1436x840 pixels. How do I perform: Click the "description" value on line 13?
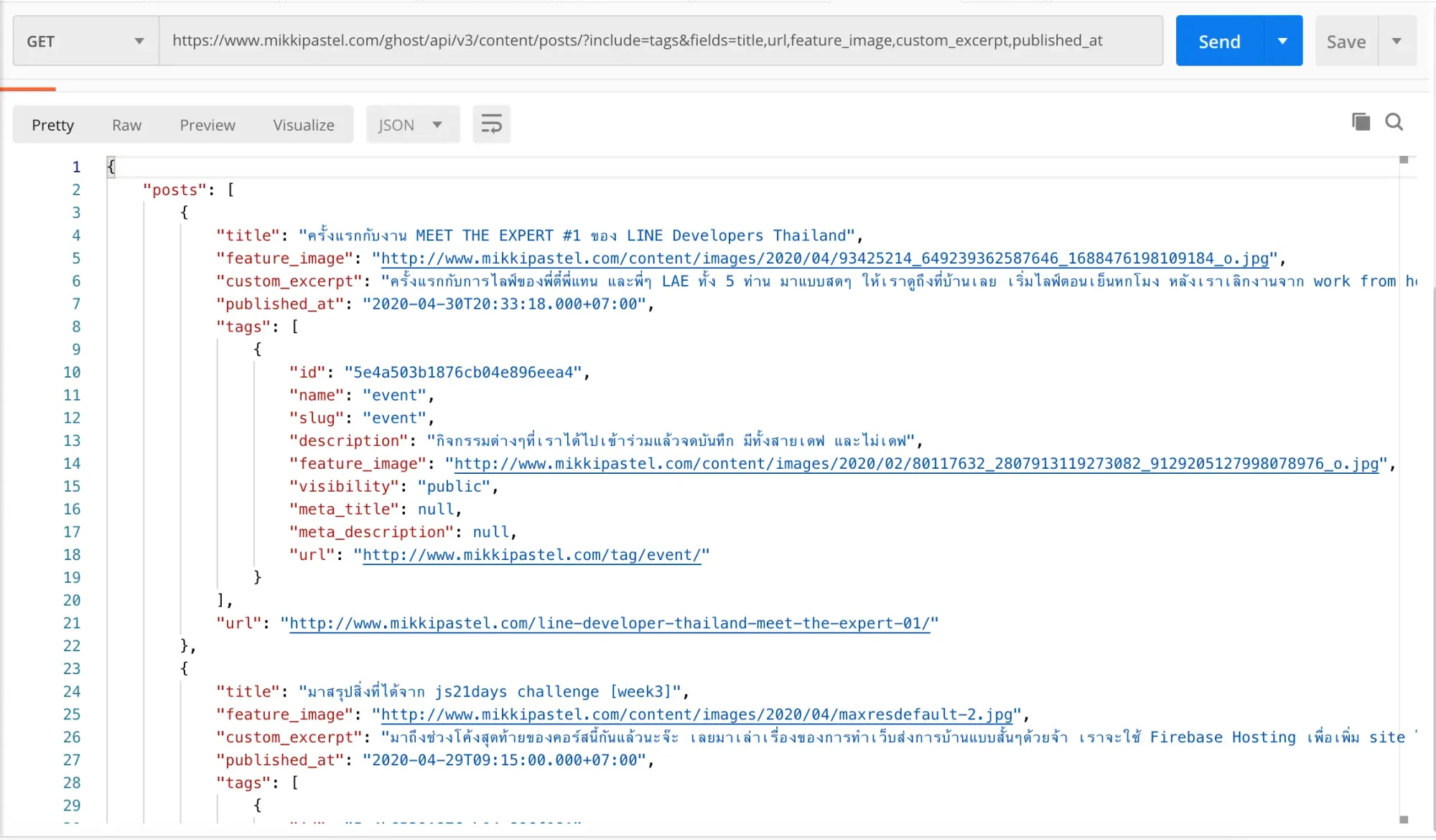pos(671,441)
